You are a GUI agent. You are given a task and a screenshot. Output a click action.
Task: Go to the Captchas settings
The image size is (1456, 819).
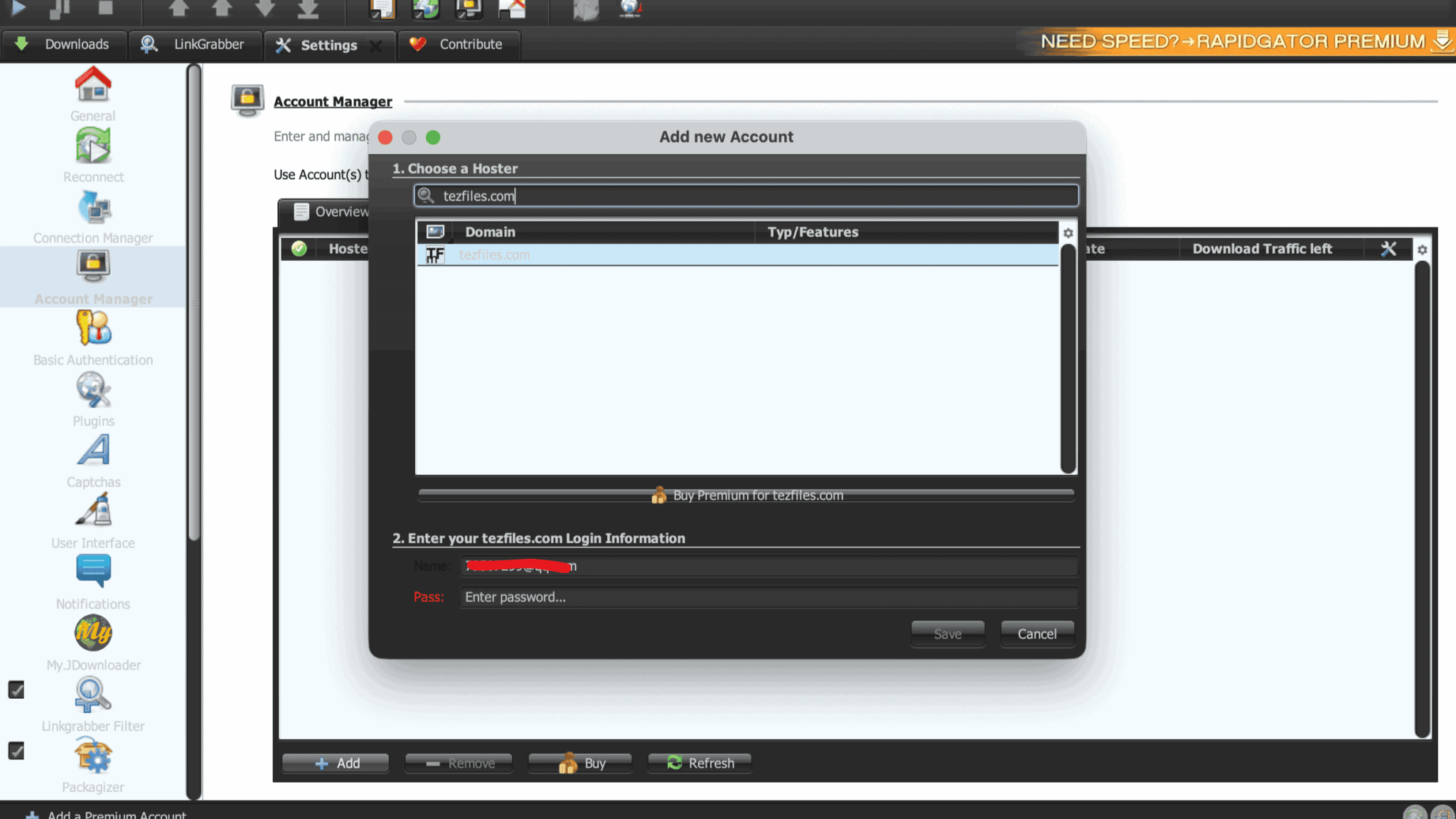(93, 461)
